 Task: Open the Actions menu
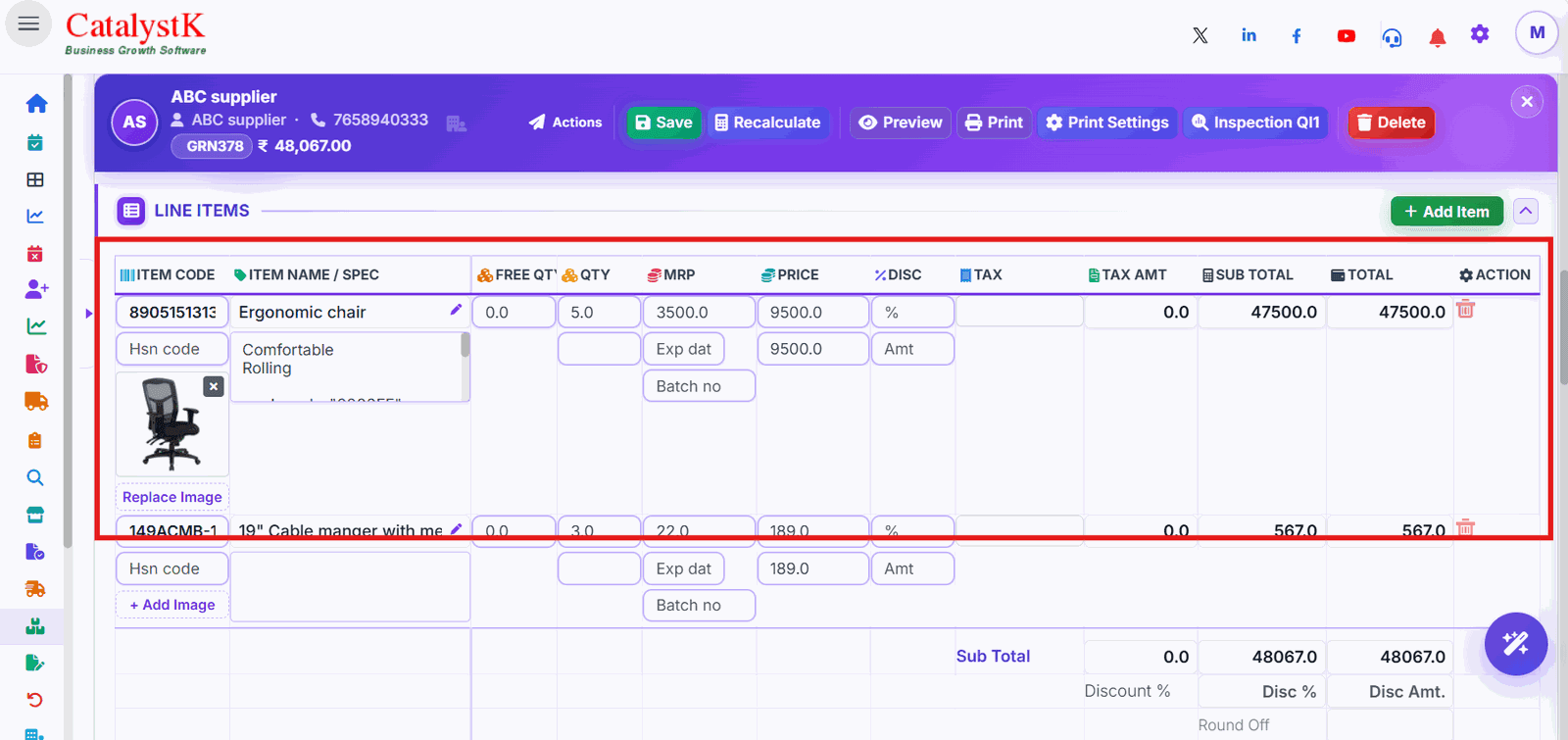click(x=565, y=123)
